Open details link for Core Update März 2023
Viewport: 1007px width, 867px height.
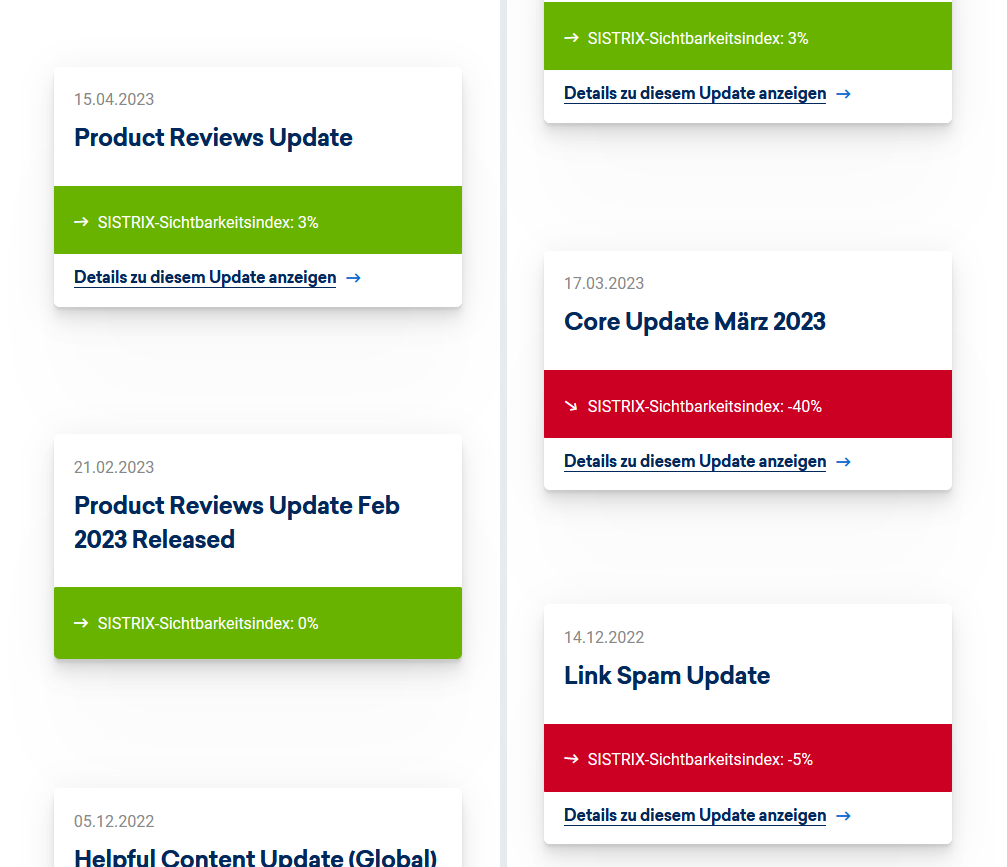tap(694, 462)
